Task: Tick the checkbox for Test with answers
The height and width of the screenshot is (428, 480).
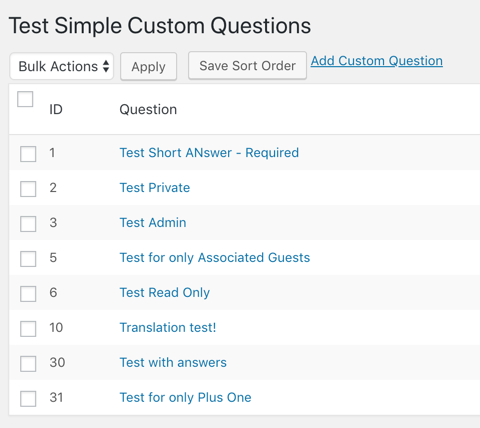Action: click(28, 364)
